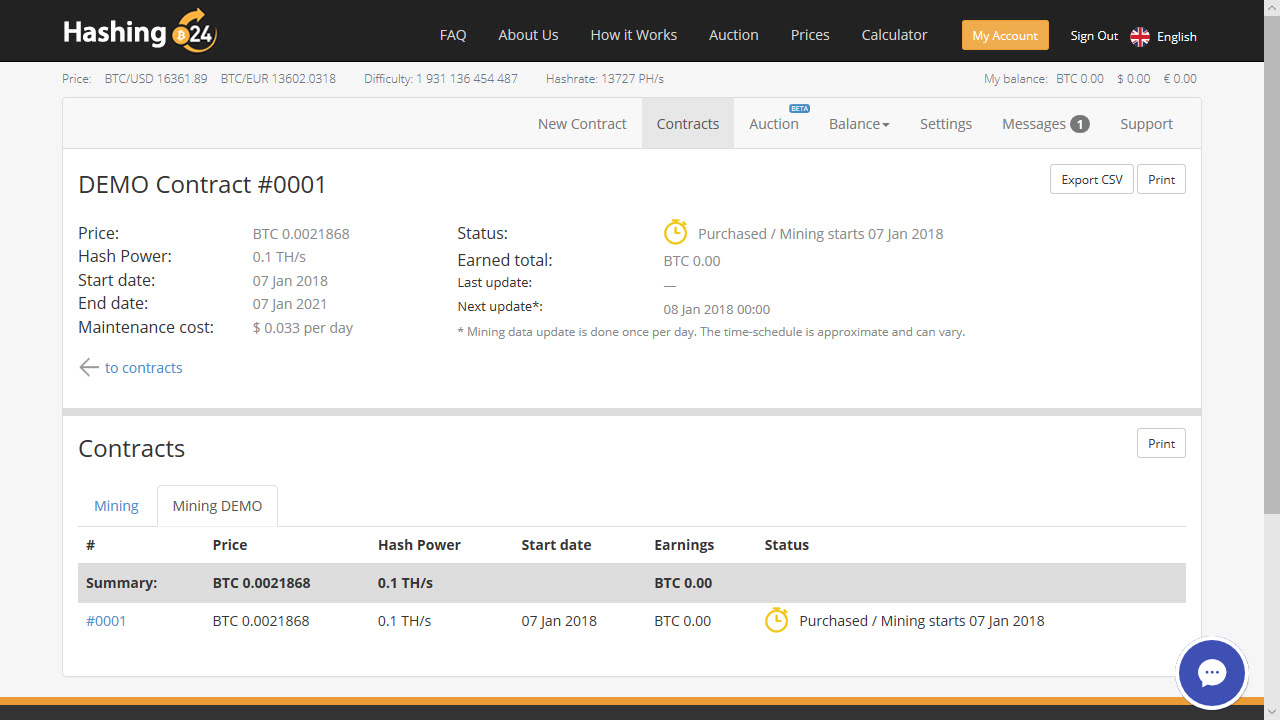The height and width of the screenshot is (720, 1280).
Task: Click the Contracts section heading
Action: [131, 449]
